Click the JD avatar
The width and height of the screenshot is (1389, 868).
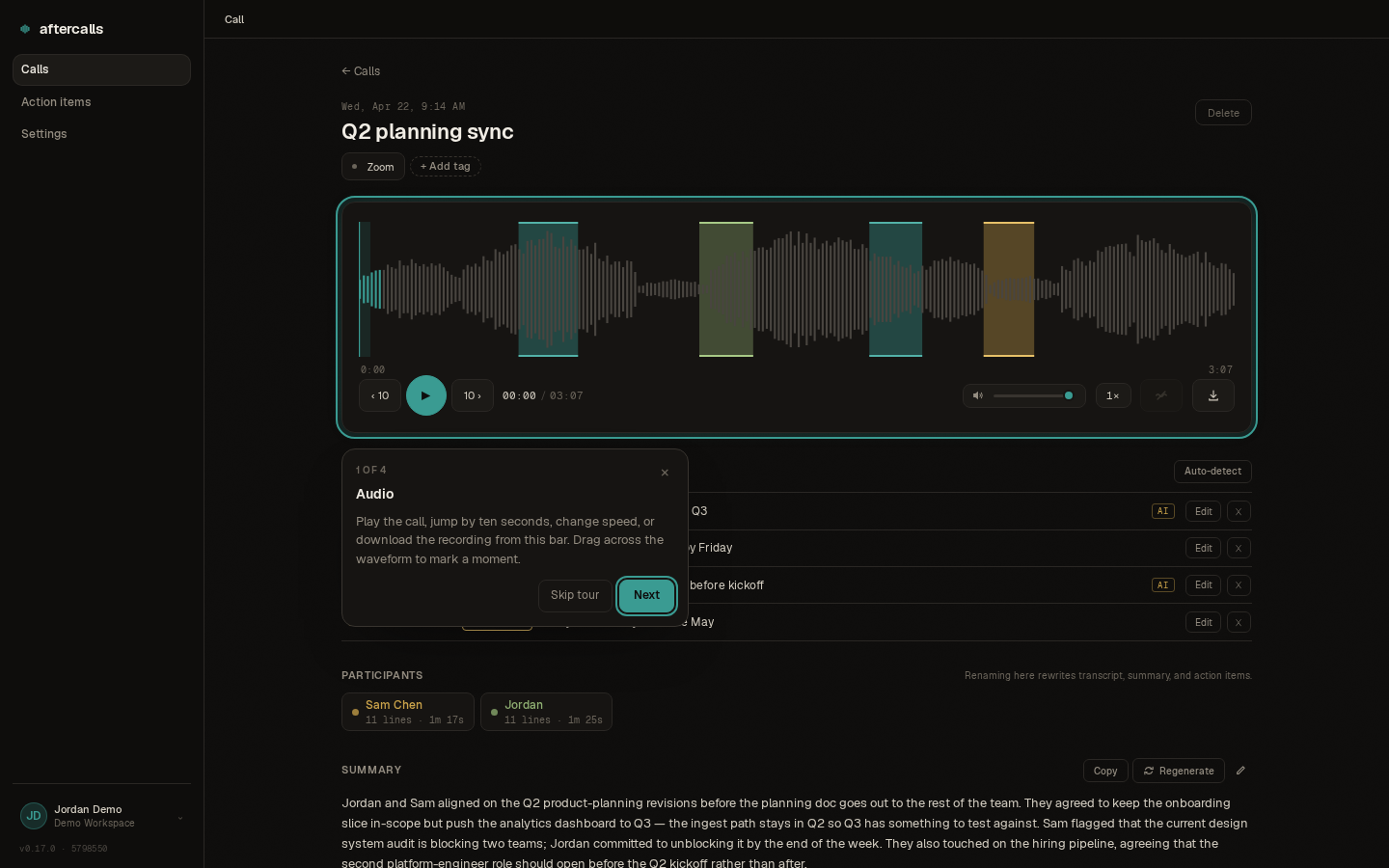point(34,816)
